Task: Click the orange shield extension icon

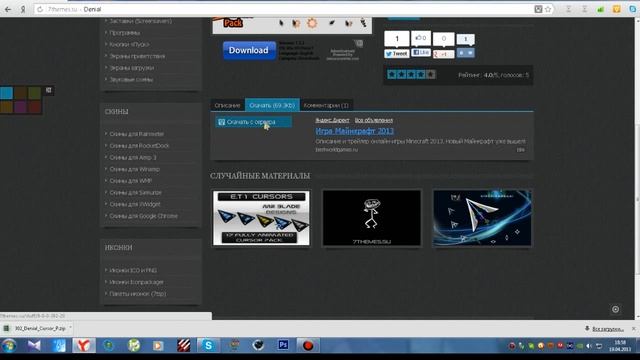Action: (x=617, y=9)
